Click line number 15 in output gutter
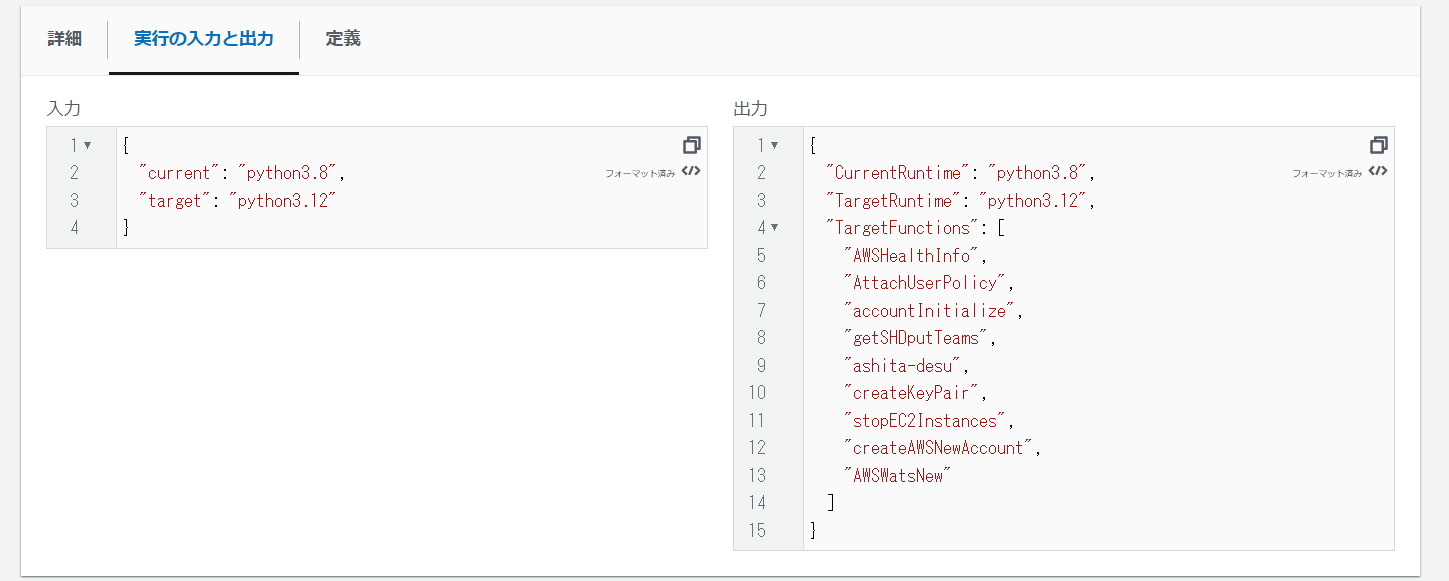 coord(757,530)
